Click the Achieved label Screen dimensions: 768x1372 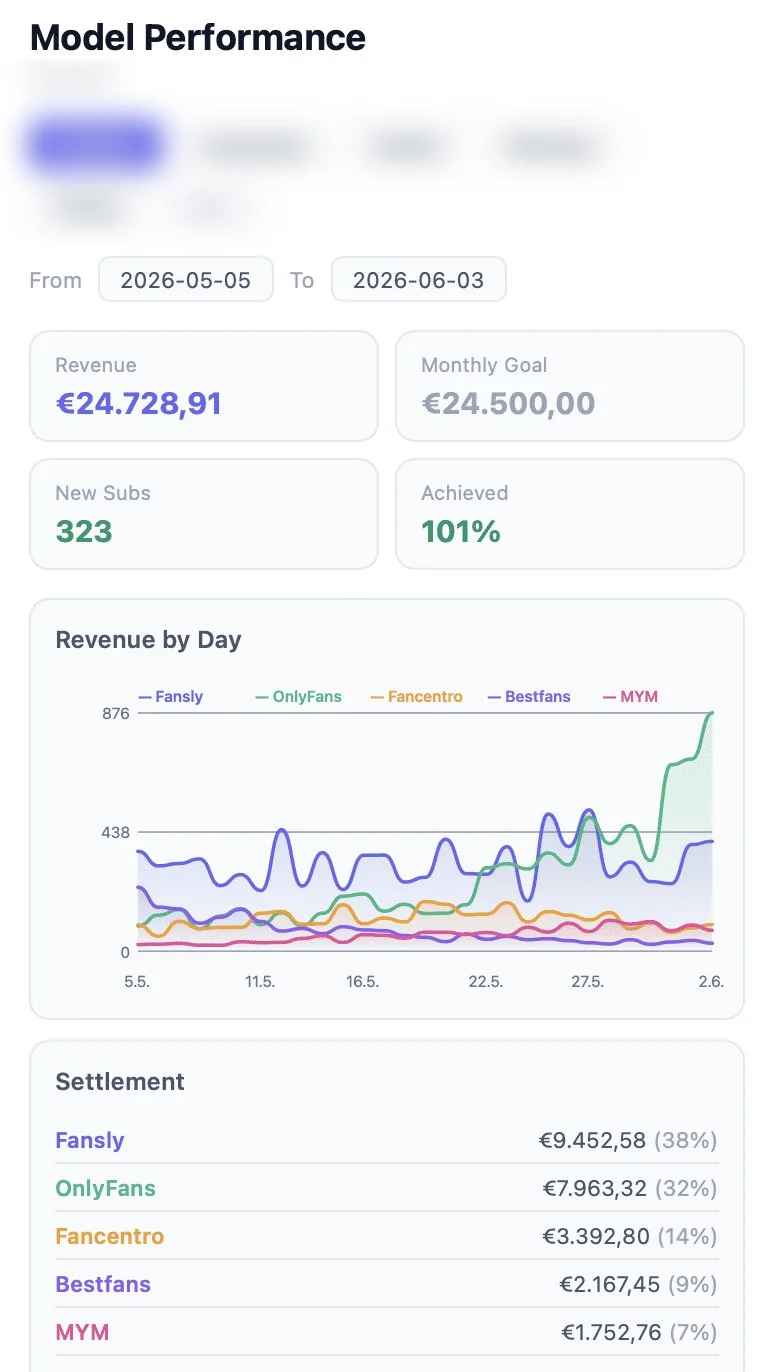coord(465,493)
